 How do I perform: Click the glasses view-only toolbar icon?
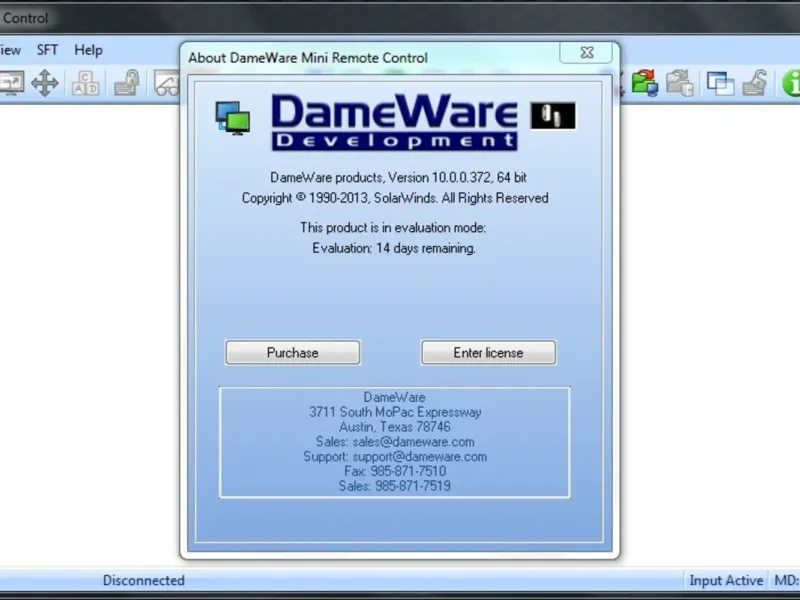167,84
